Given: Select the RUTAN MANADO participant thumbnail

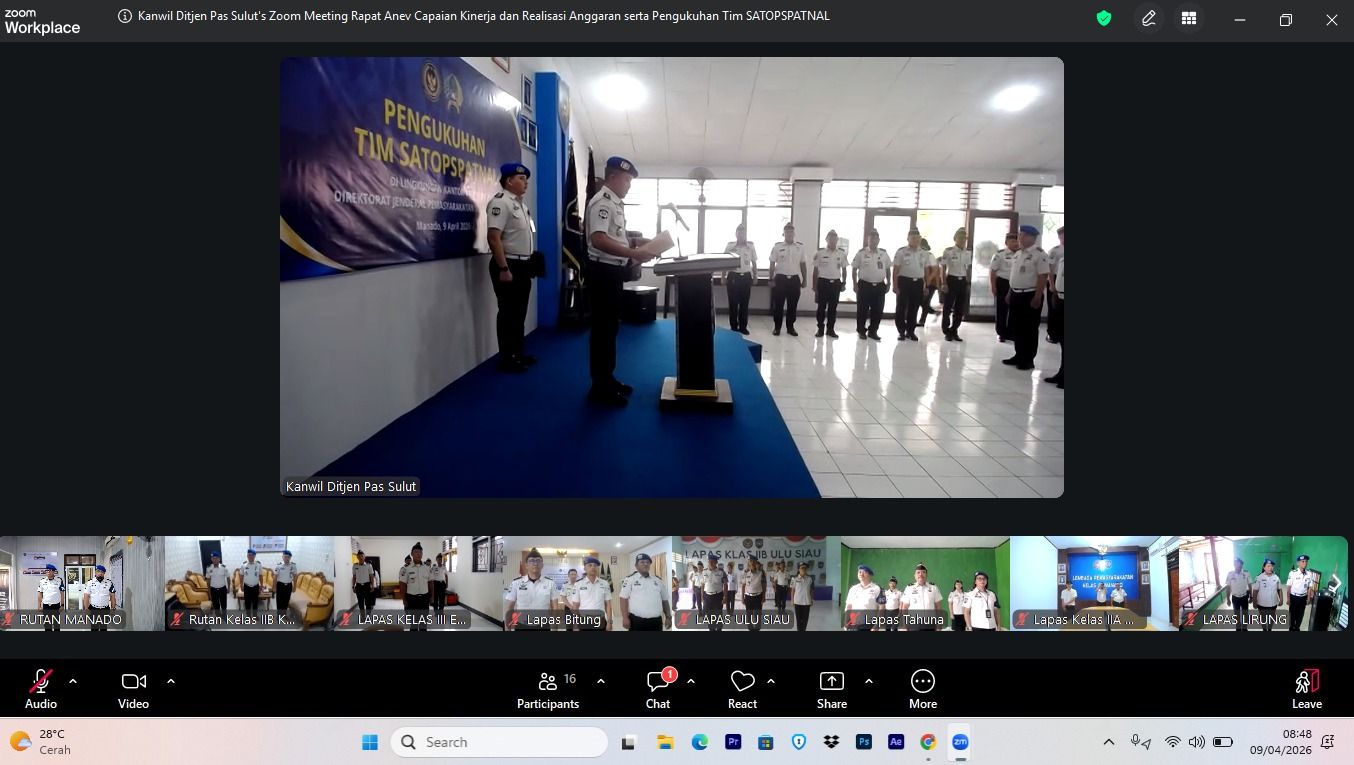Looking at the screenshot, I should [x=81, y=584].
